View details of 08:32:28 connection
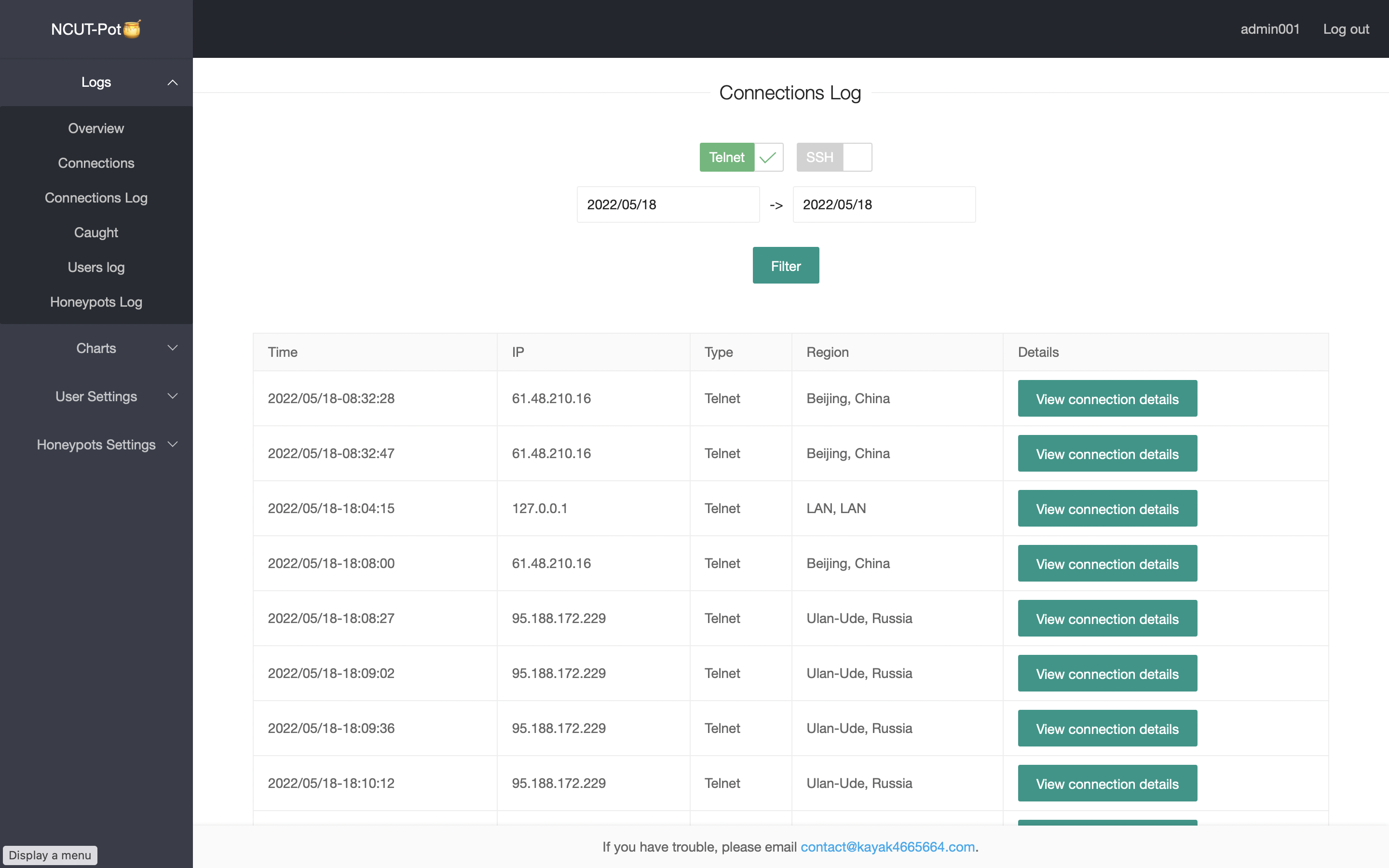The width and height of the screenshot is (1389, 868). [1106, 398]
